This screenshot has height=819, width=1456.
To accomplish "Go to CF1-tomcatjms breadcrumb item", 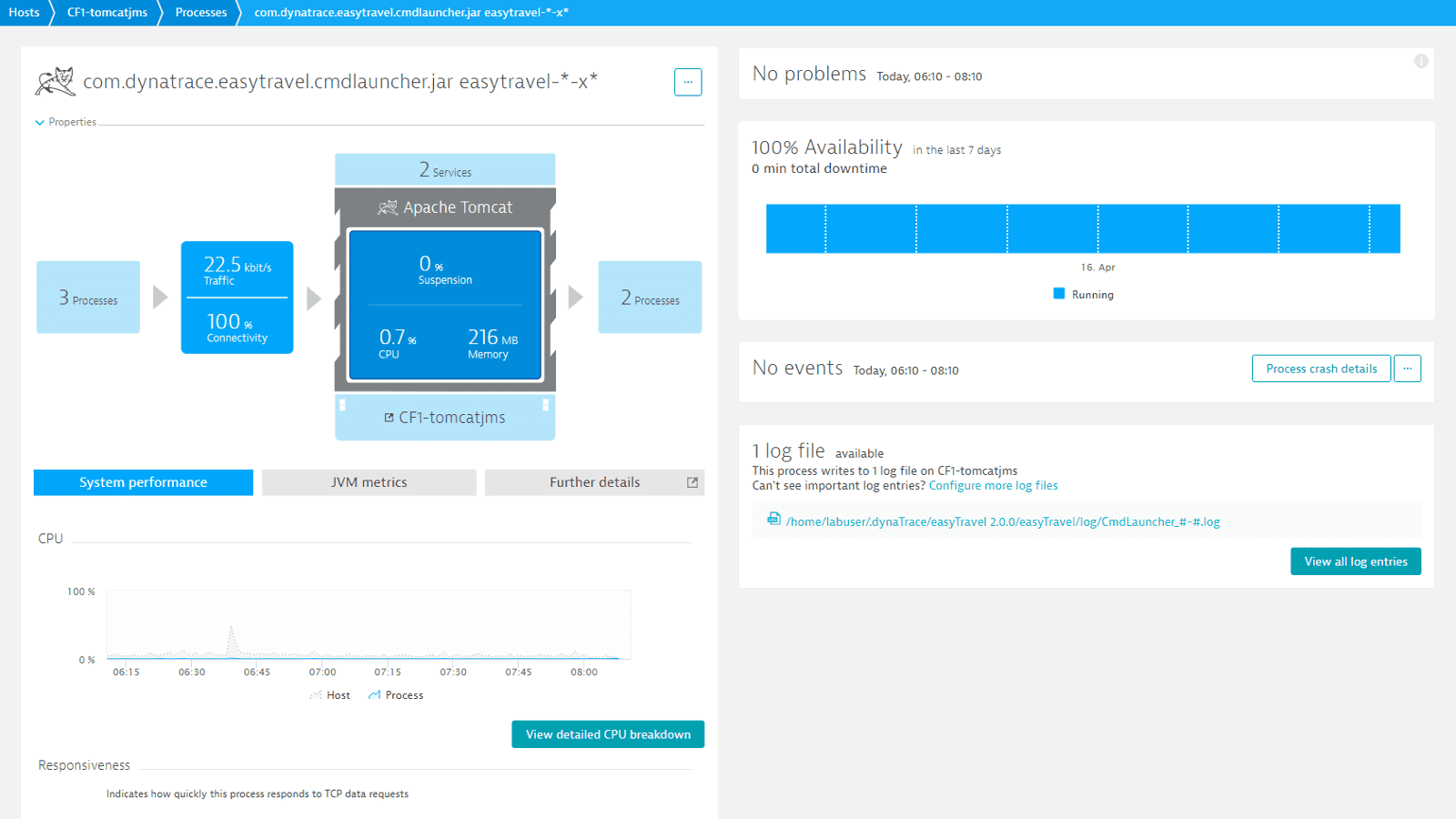I will 107,13.
